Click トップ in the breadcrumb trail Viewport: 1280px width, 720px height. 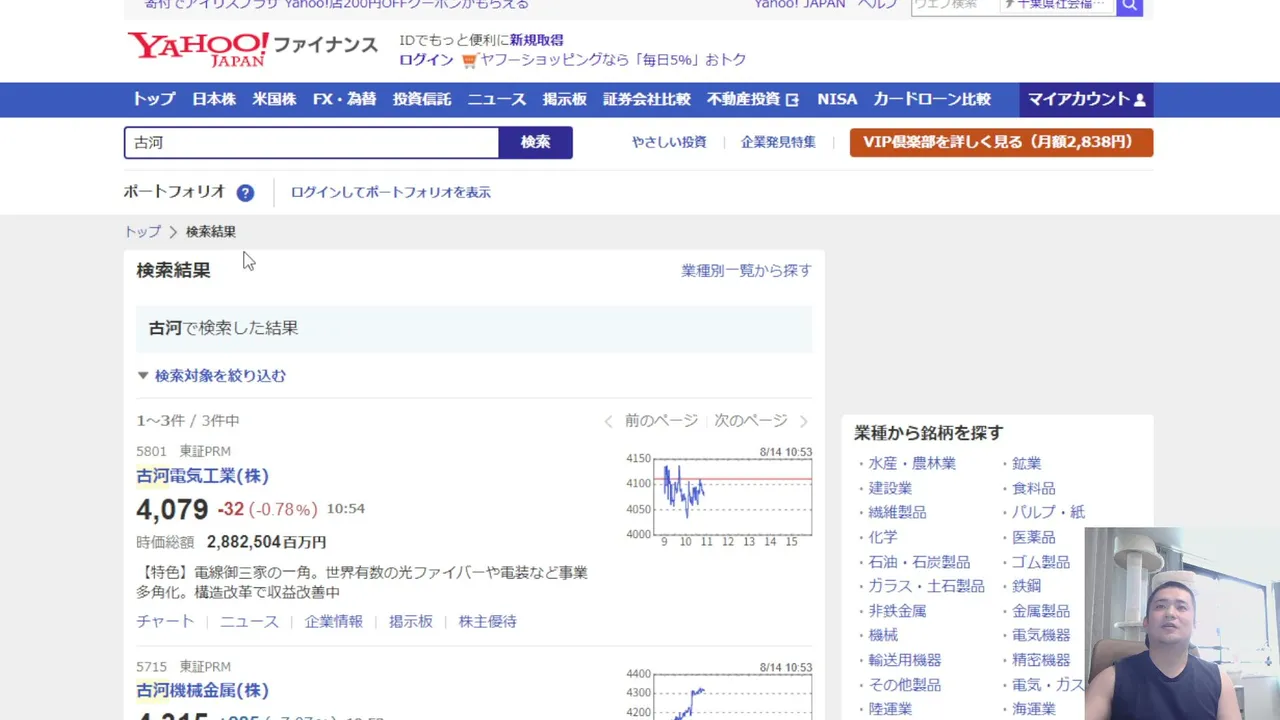pyautogui.click(x=142, y=231)
